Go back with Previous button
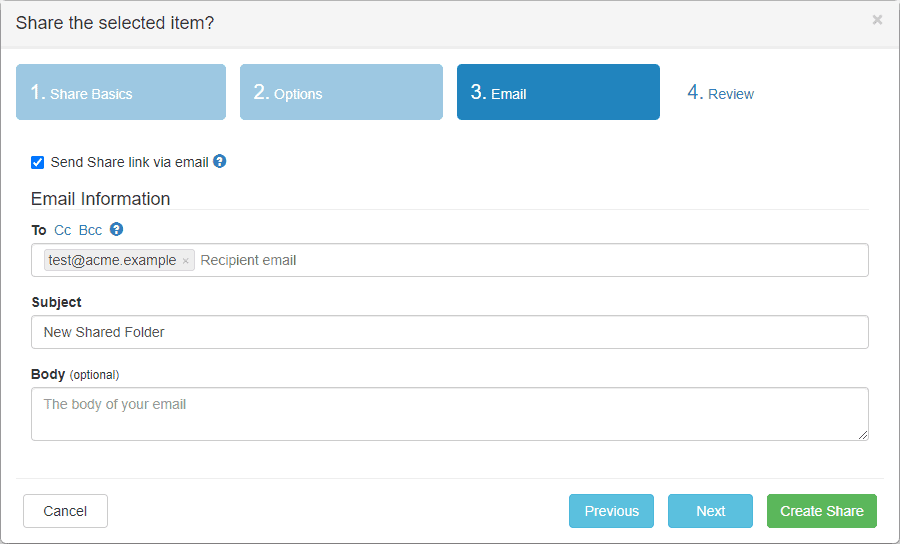 [611, 511]
